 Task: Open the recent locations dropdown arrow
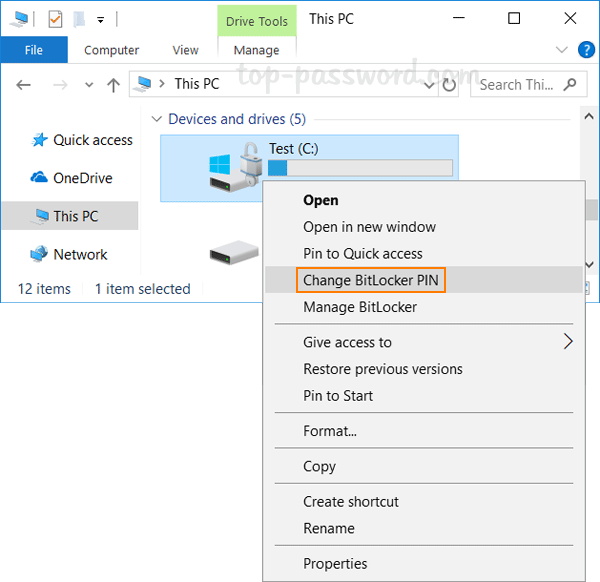point(89,85)
